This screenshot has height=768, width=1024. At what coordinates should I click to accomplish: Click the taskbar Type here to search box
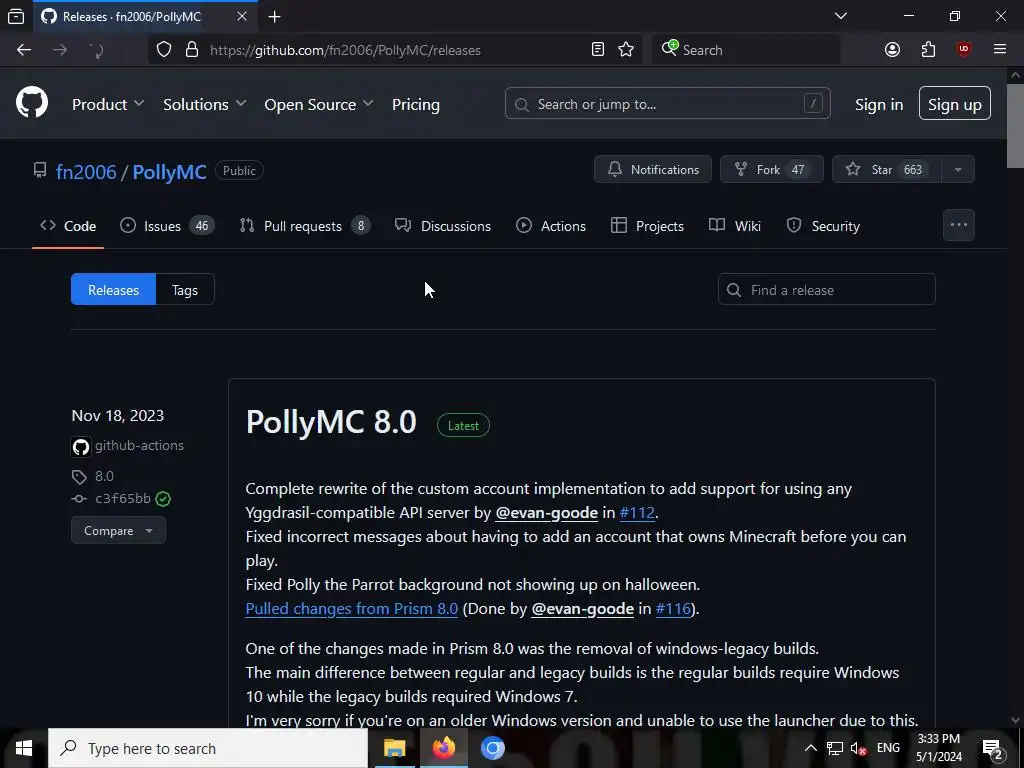click(208, 748)
